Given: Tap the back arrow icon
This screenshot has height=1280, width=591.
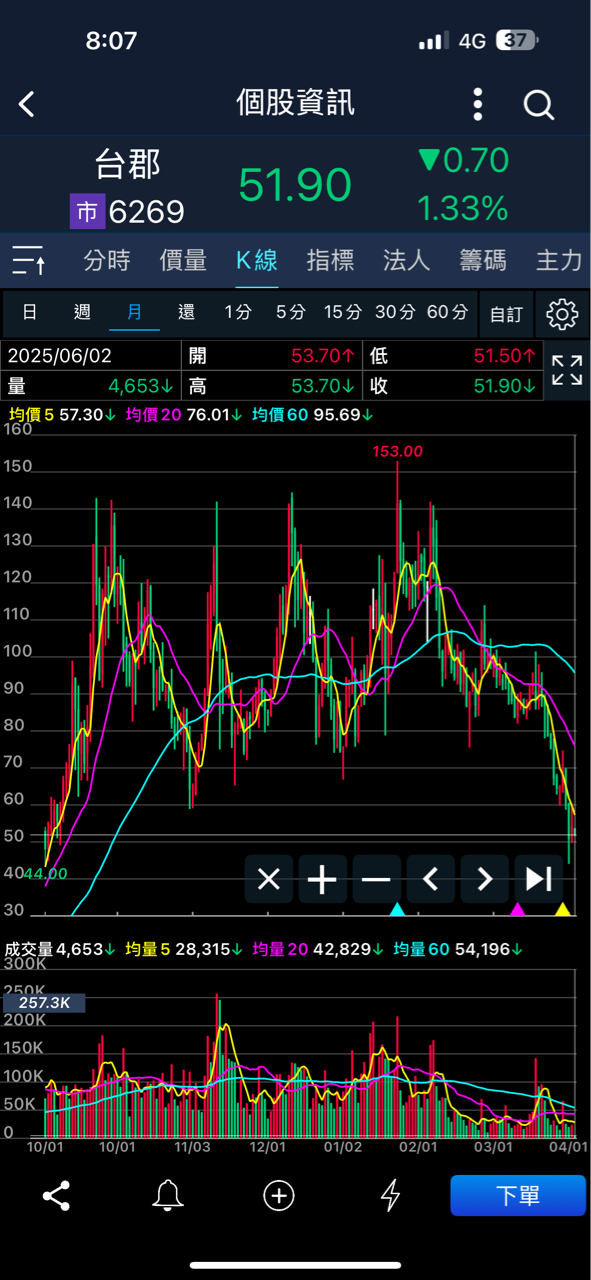Looking at the screenshot, I should [x=27, y=104].
